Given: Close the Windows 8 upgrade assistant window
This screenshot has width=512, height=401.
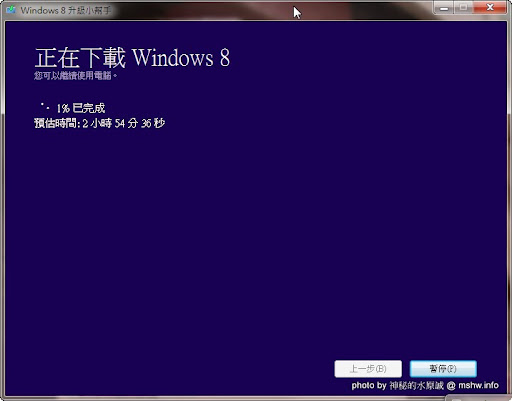Looking at the screenshot, I should point(490,7).
